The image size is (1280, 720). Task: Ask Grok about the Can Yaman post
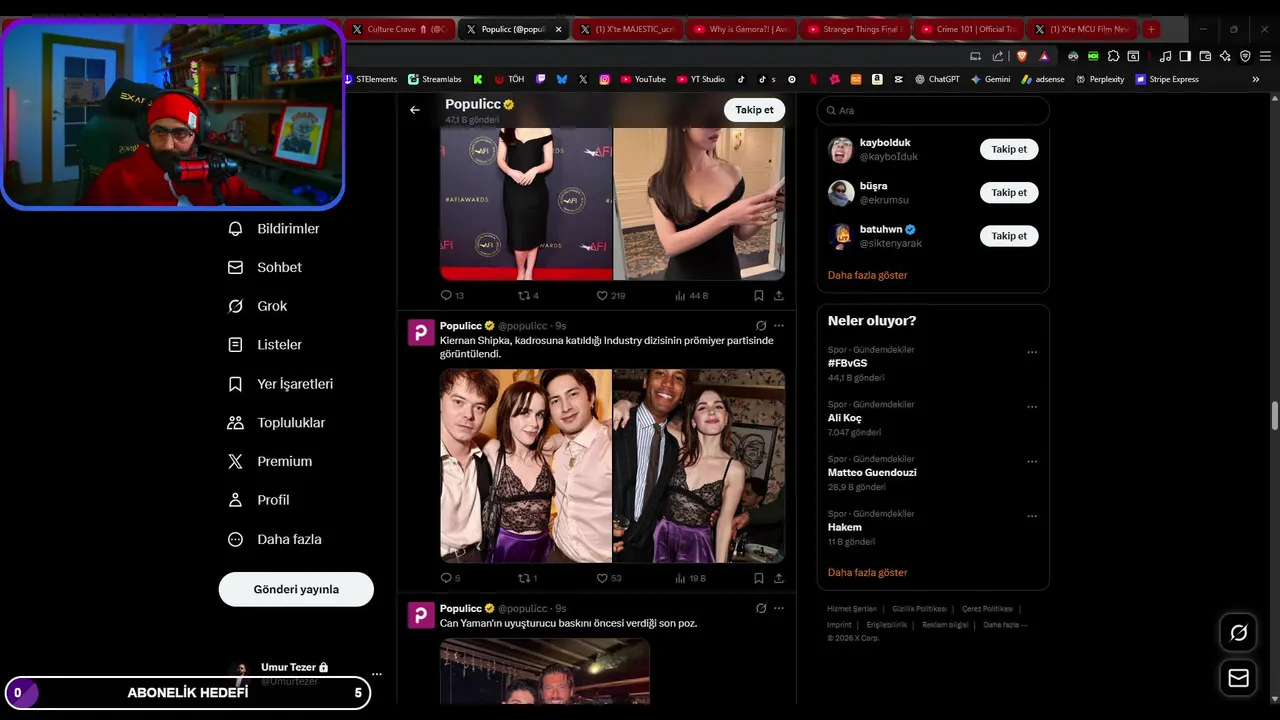click(761, 608)
